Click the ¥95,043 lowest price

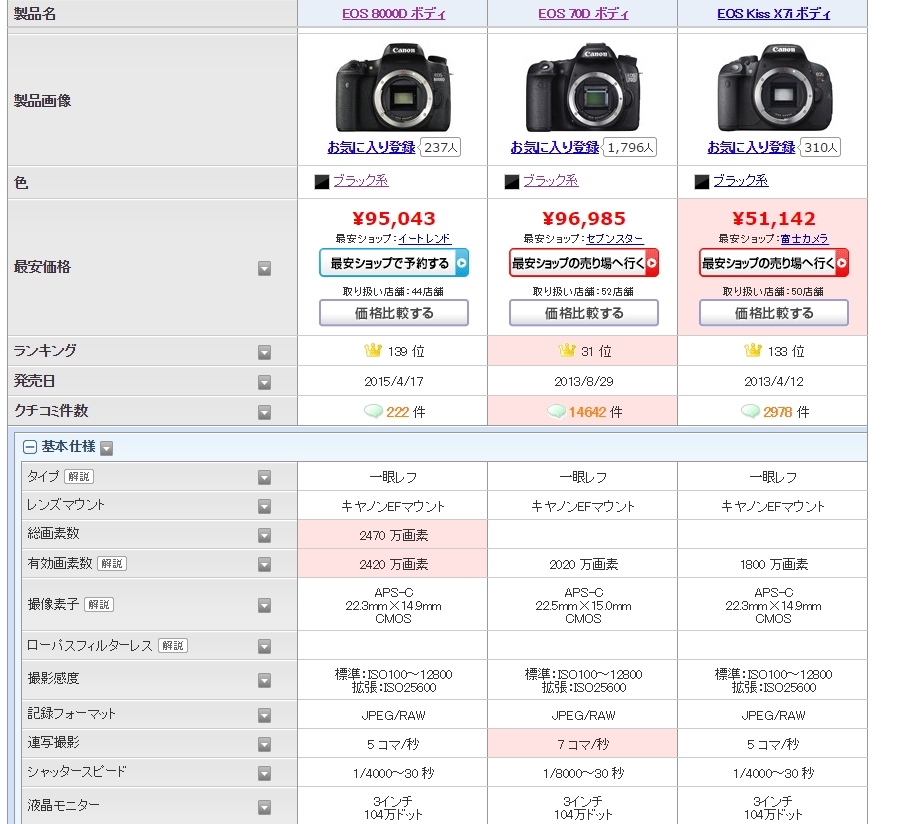pyautogui.click(x=393, y=219)
